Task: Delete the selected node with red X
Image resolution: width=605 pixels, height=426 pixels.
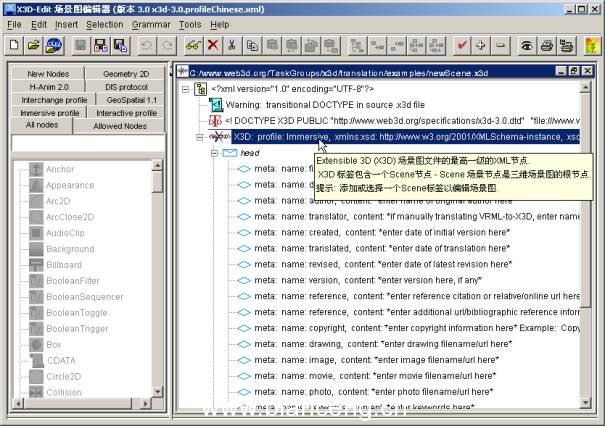Action: point(213,46)
